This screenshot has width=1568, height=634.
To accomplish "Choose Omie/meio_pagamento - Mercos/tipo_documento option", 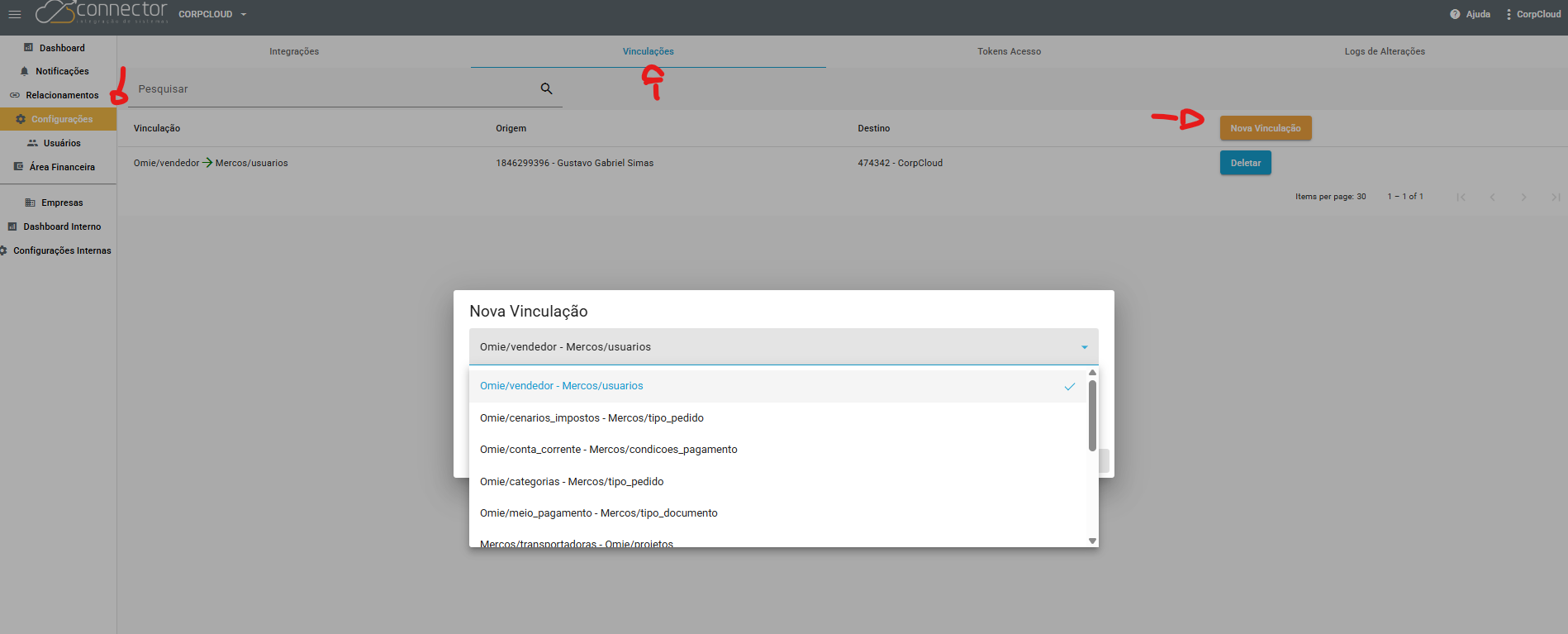I will [598, 513].
